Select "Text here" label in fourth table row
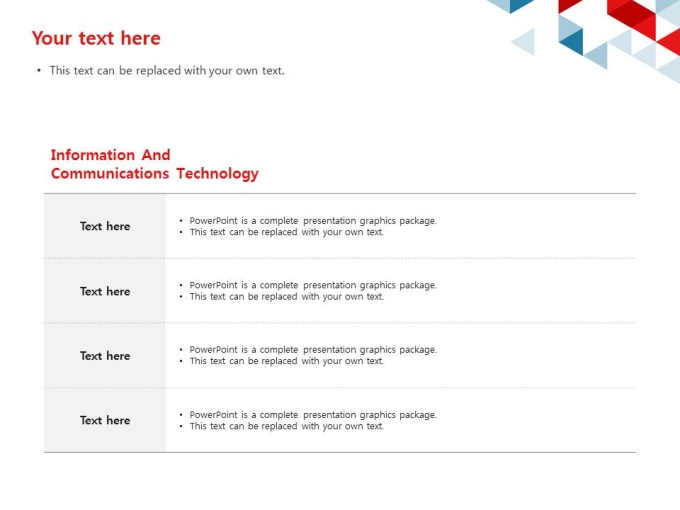The image size is (680, 510). point(105,420)
